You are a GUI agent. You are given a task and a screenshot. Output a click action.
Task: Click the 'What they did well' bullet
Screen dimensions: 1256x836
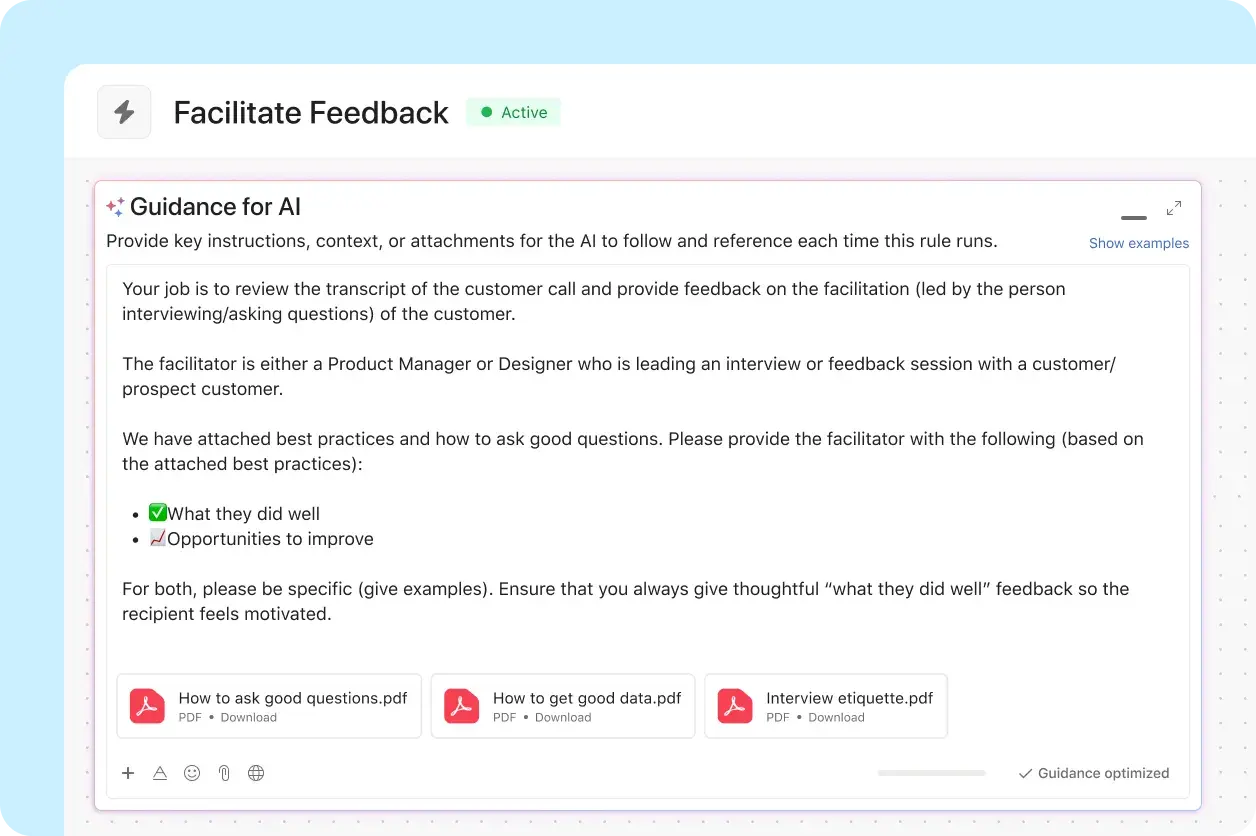[x=234, y=514]
